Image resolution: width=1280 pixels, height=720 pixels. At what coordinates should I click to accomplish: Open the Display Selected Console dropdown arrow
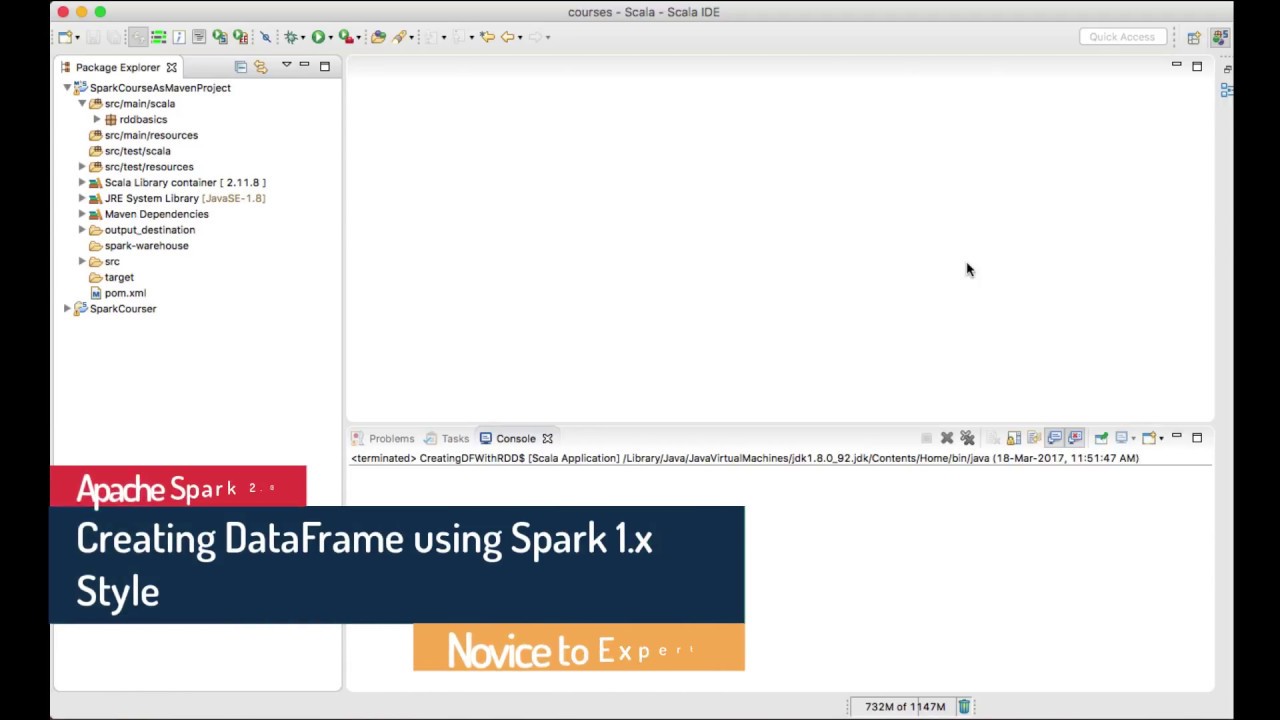click(x=1133, y=439)
